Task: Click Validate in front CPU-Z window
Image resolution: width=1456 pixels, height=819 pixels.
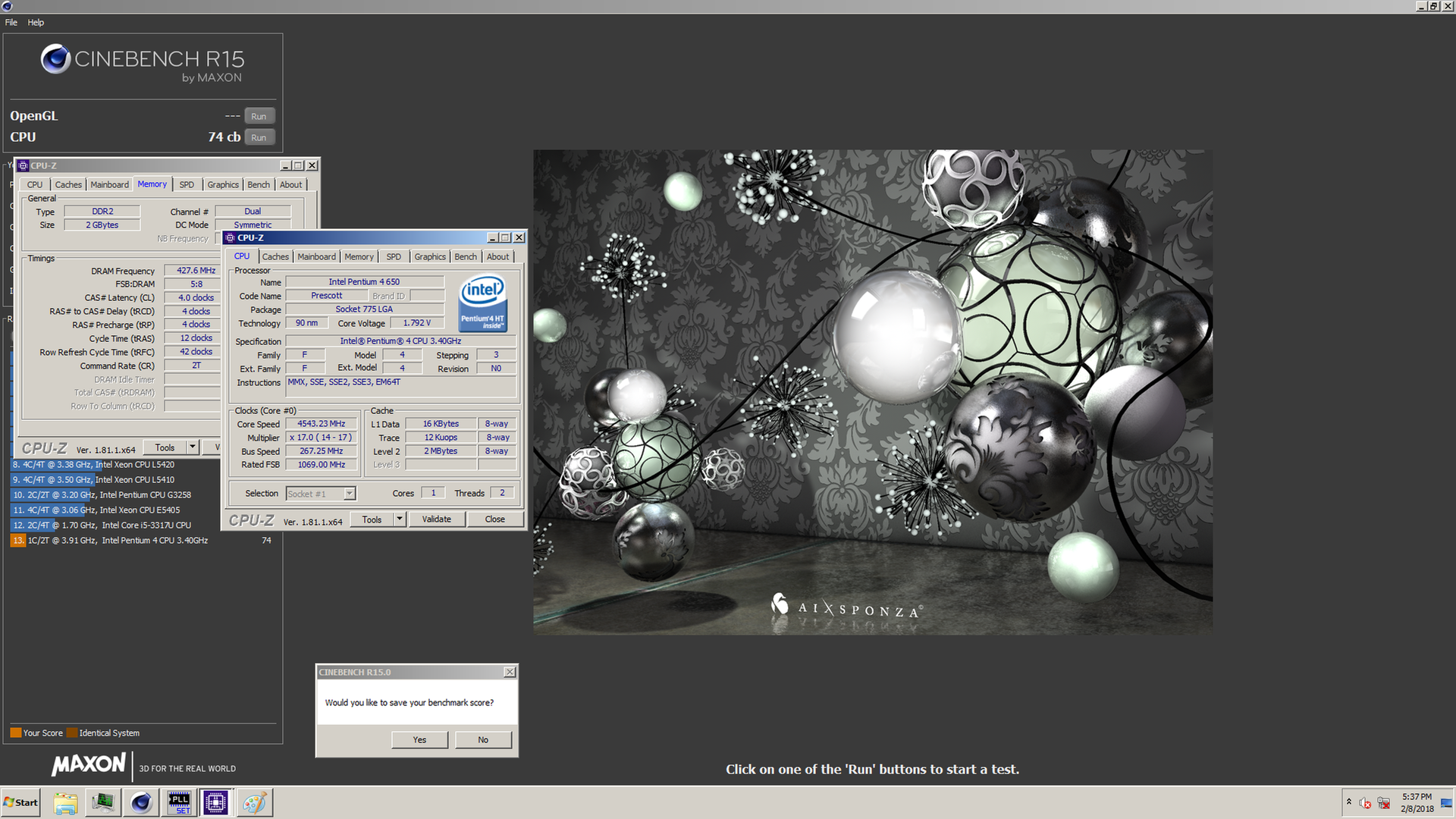Action: [x=436, y=519]
